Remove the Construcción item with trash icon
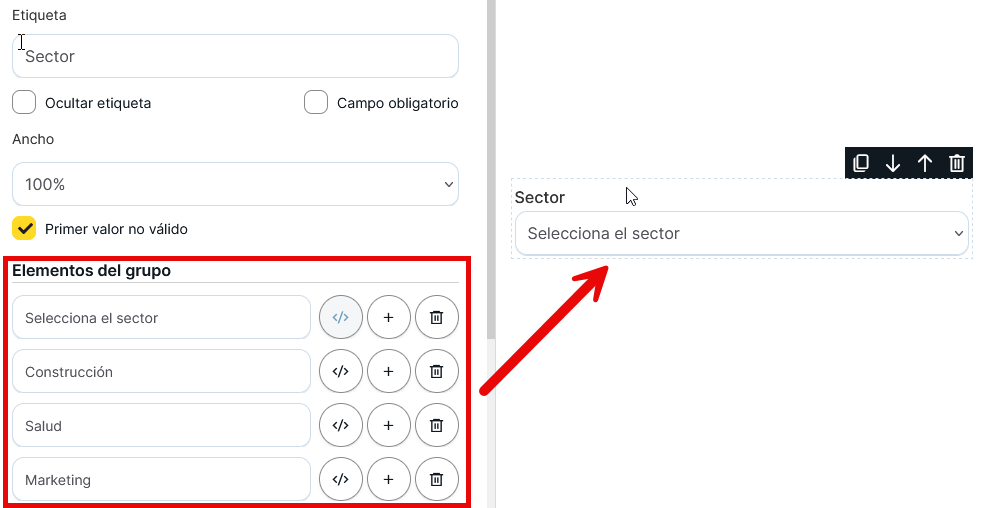Image resolution: width=1000 pixels, height=508 pixels. pos(436,371)
